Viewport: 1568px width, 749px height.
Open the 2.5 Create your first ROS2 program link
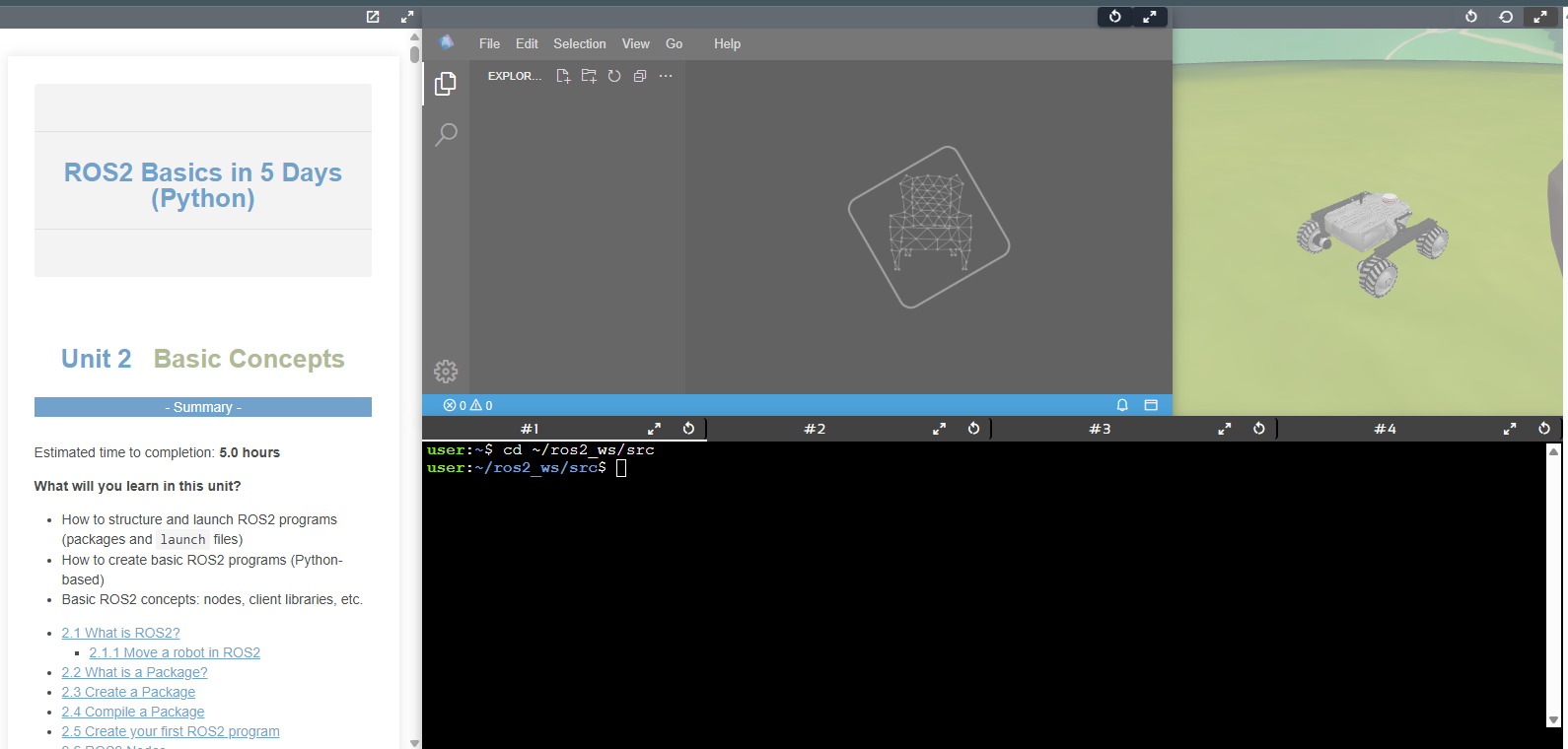[171, 731]
